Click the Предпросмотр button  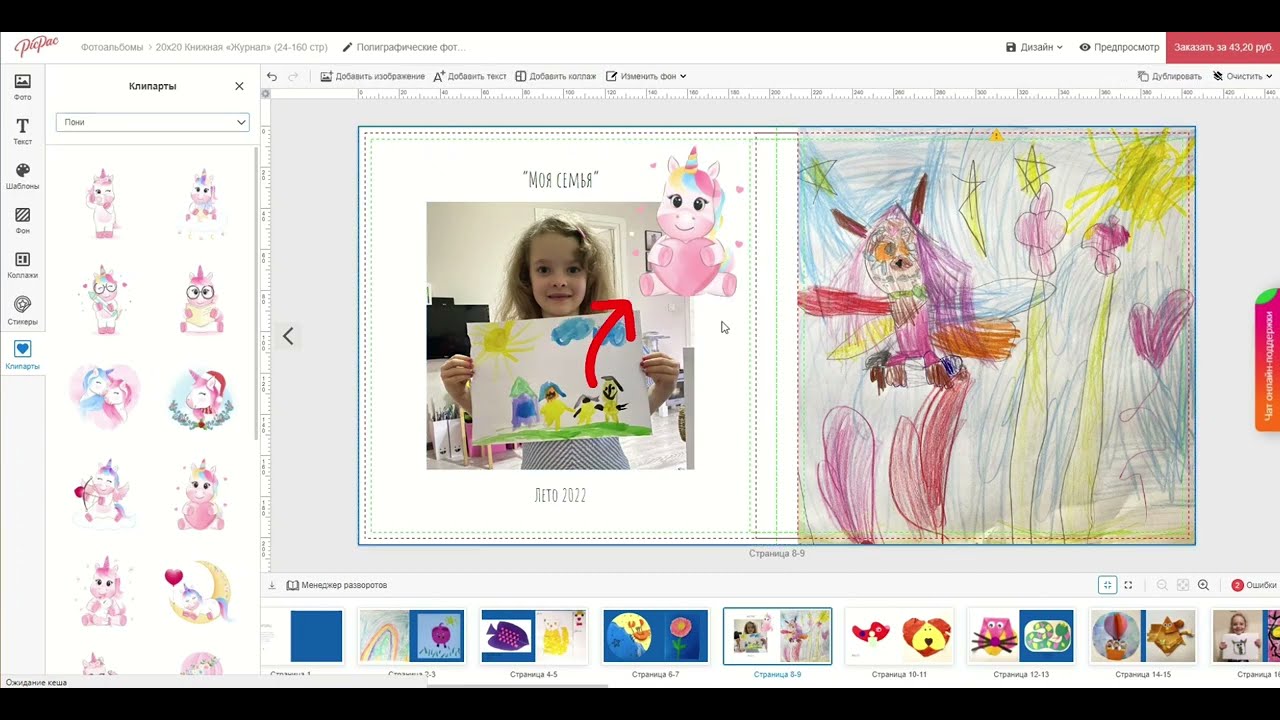pyautogui.click(x=1119, y=47)
